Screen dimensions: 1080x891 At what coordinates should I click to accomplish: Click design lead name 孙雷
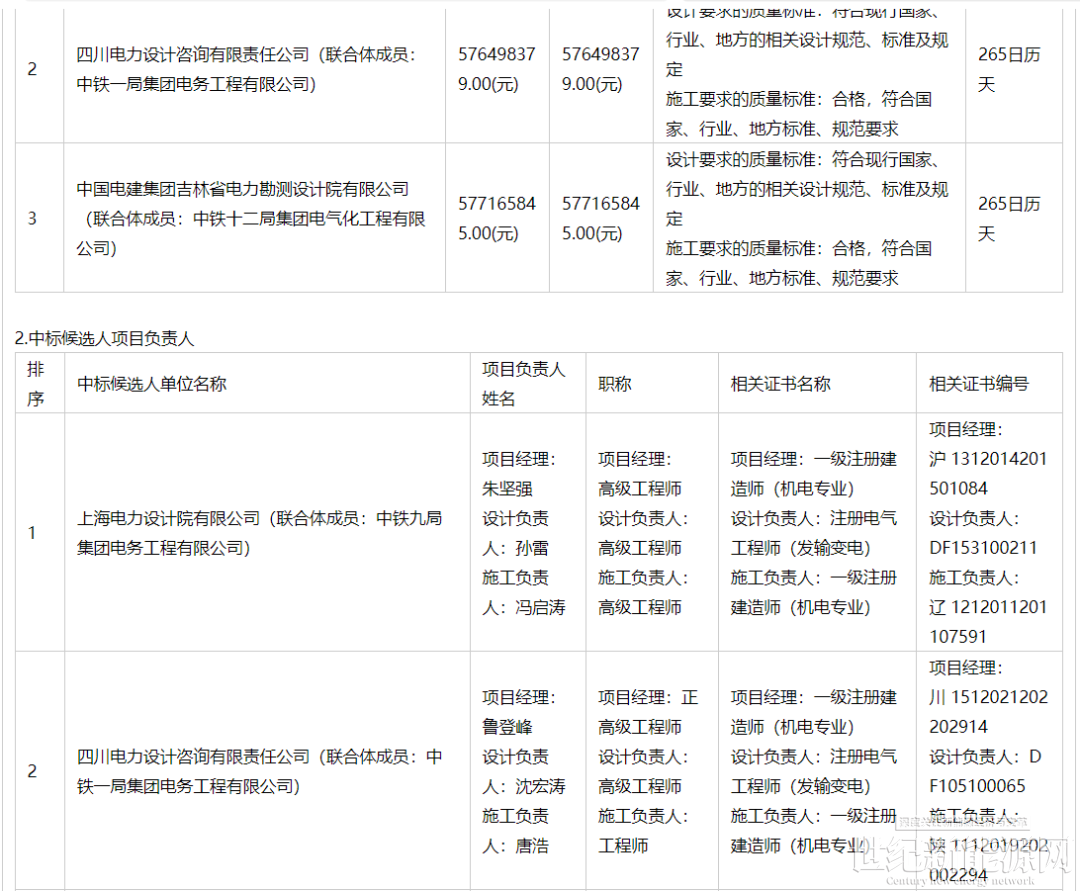tap(532, 548)
